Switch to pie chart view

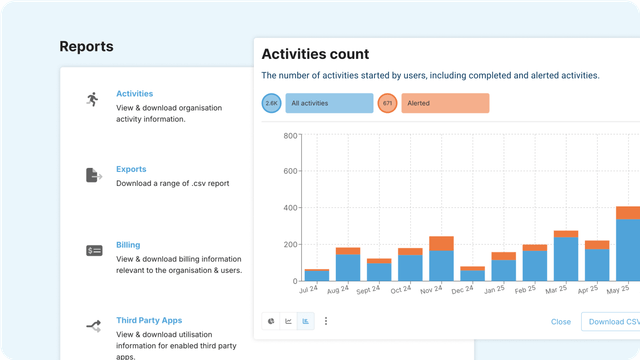(x=271, y=321)
